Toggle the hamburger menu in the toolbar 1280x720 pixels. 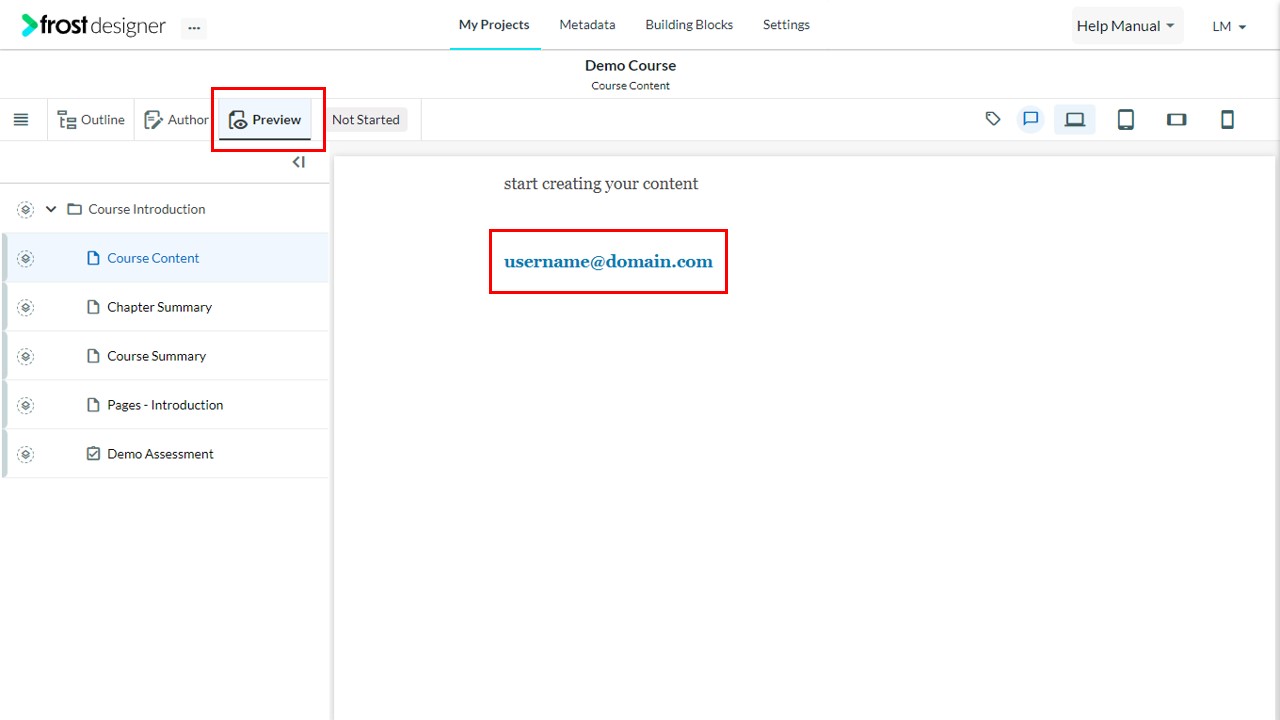coord(21,120)
